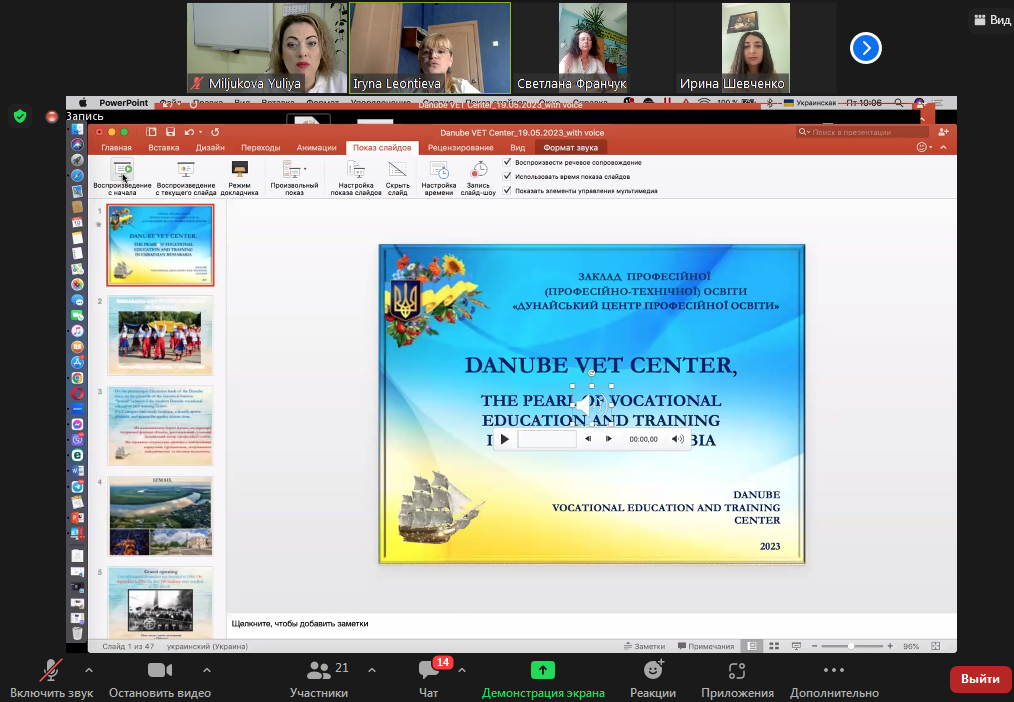Click Presenter View icon (Режим докладчика)
The height and width of the screenshot is (702, 1014).
point(239,170)
